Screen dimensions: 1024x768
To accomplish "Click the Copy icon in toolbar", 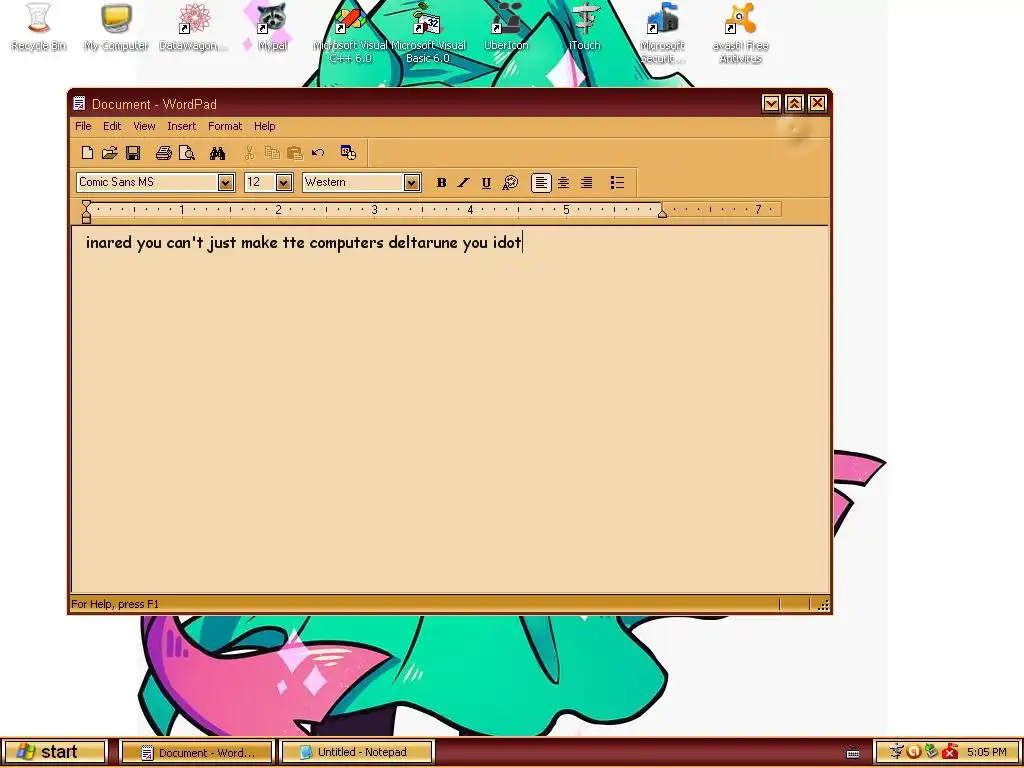I will click(272, 153).
